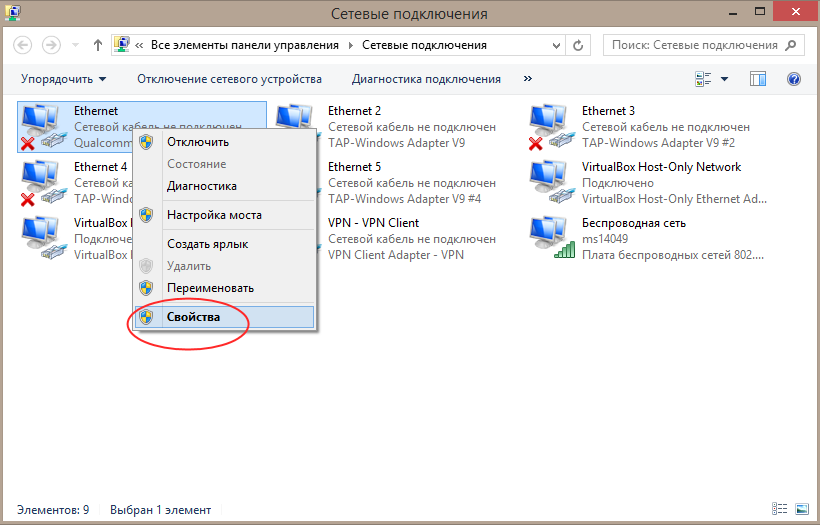Open Свойства in the context menu

point(224,317)
